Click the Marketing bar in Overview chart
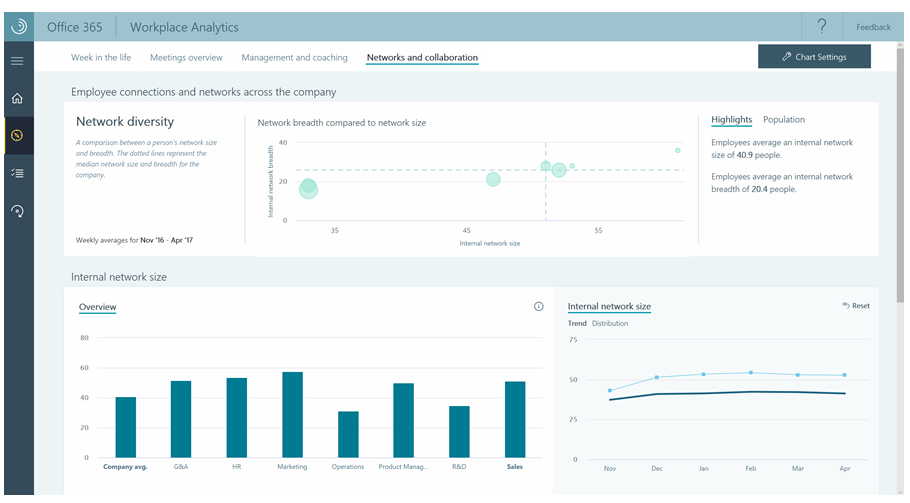The image size is (910, 503). (x=292, y=415)
